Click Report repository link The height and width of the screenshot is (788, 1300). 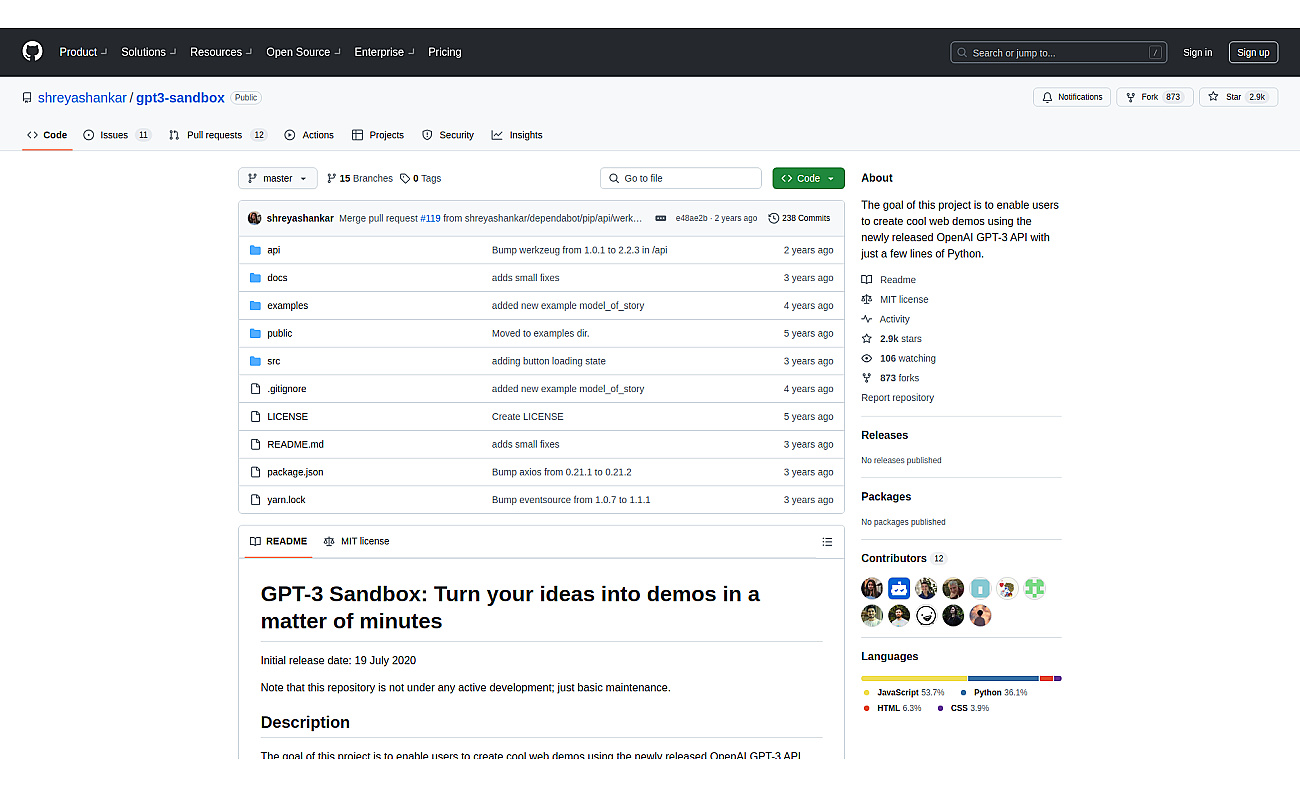click(x=897, y=398)
